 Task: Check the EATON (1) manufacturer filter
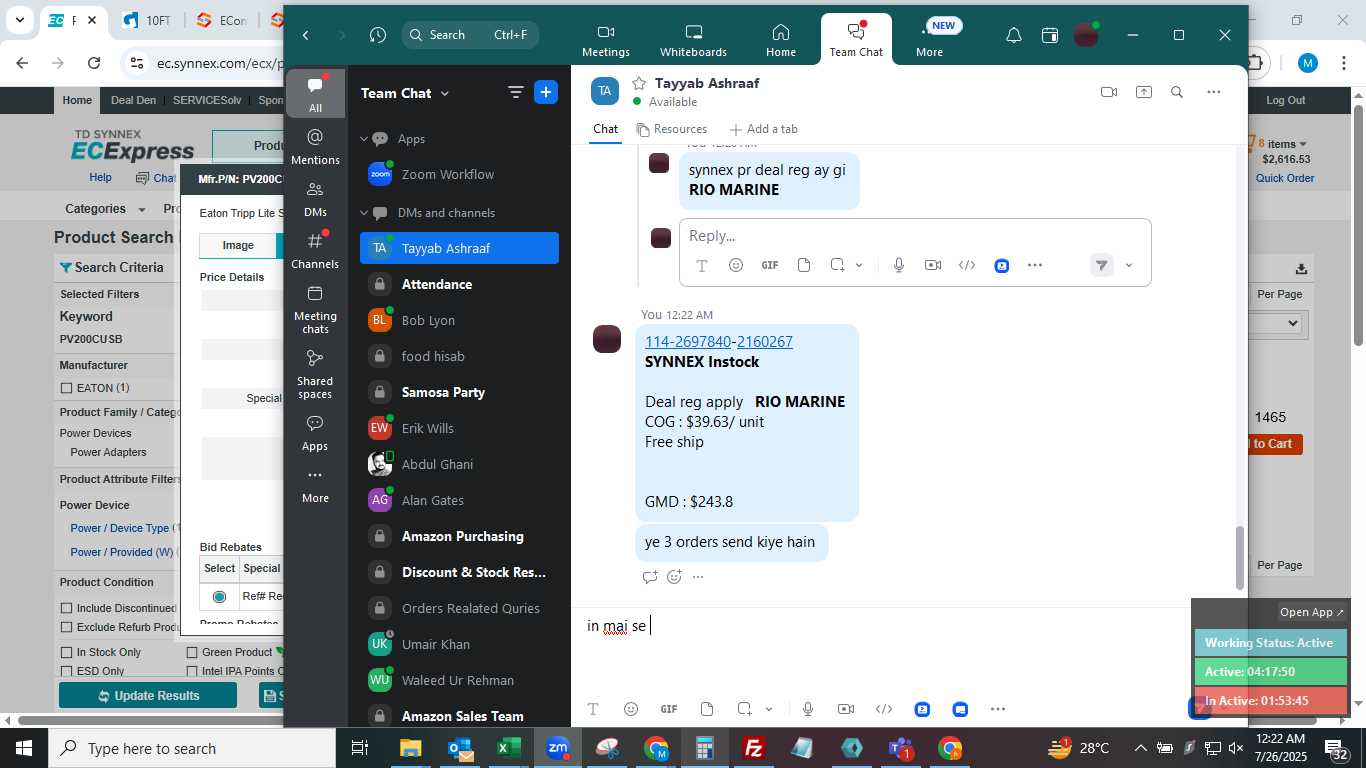tap(67, 388)
